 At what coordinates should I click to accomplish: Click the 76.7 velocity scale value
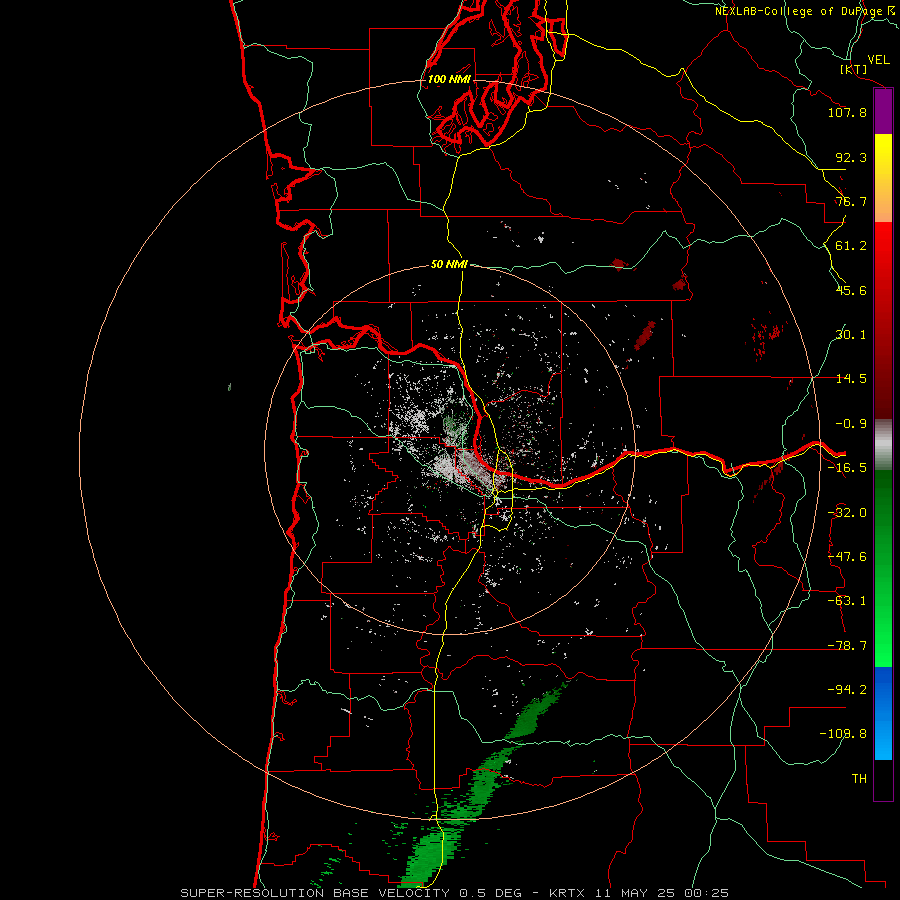[851, 201]
